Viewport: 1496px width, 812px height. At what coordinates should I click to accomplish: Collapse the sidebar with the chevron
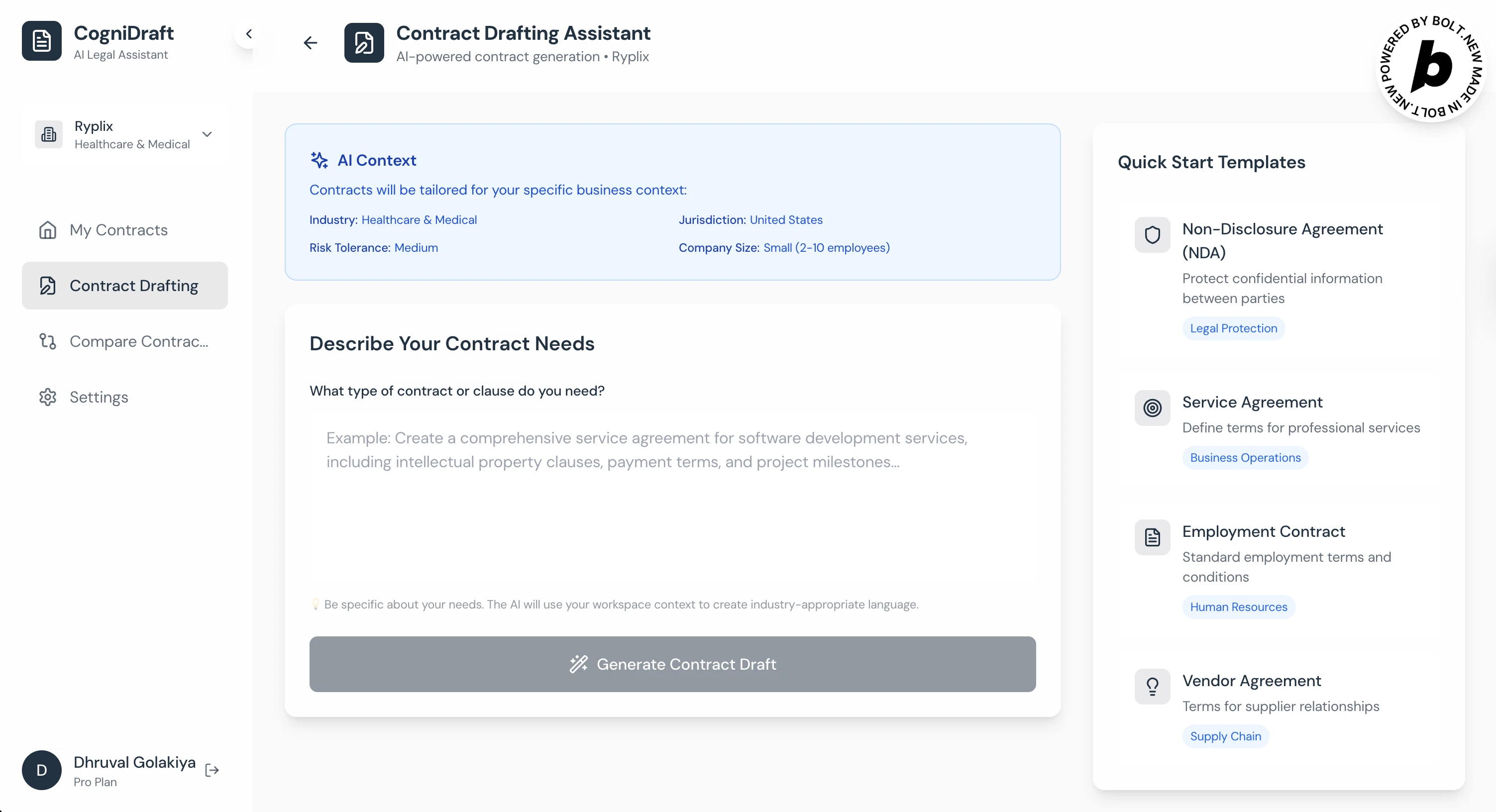[x=248, y=34]
